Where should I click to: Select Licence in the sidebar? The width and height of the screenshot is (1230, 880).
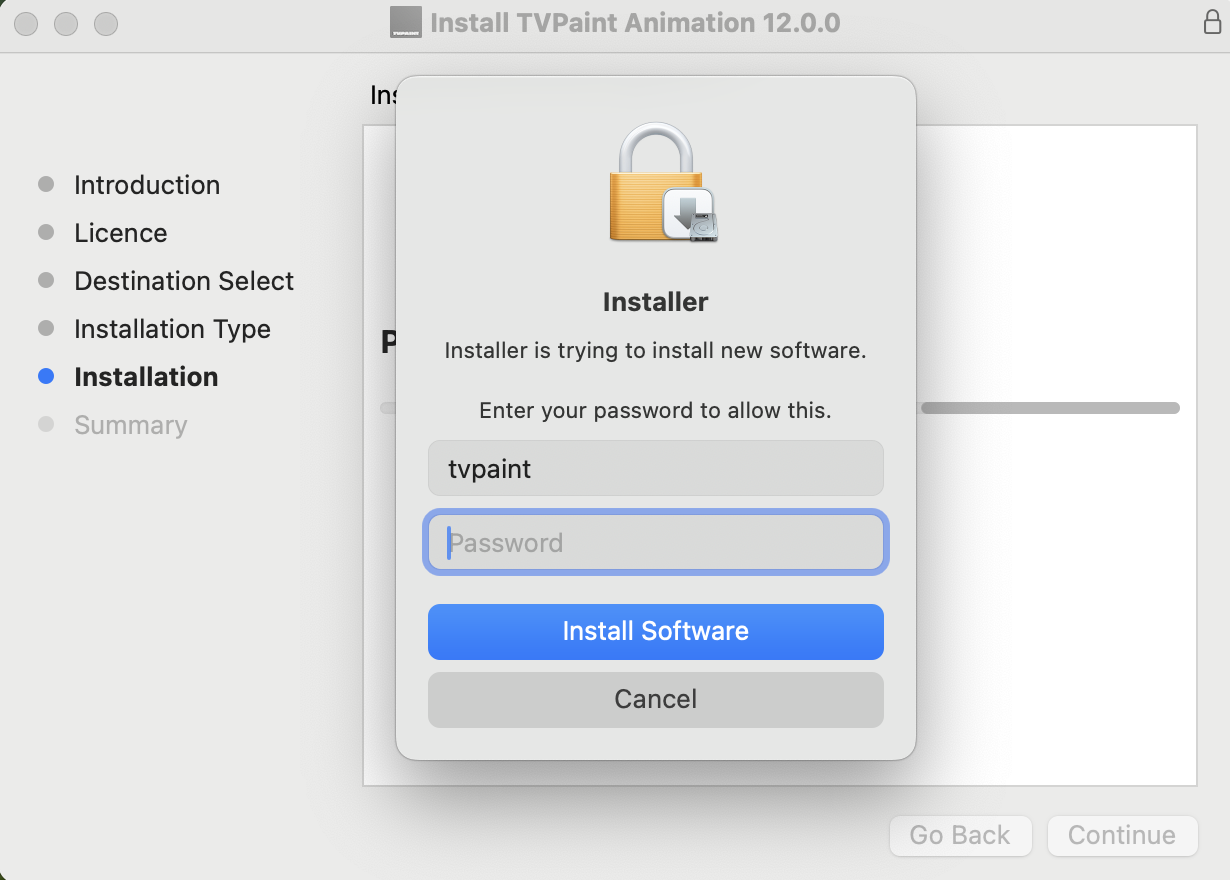pyautogui.click(x=120, y=232)
